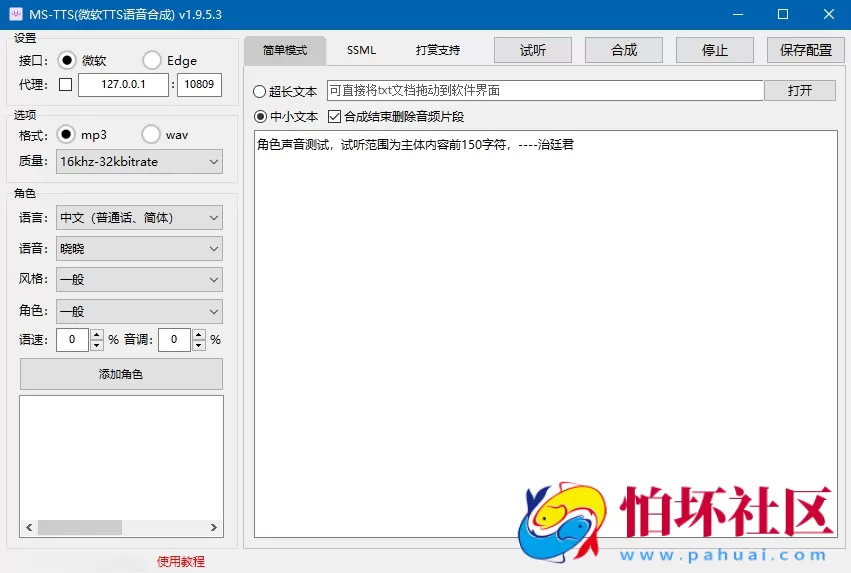851x573 pixels.
Task: Click the MS-TTS app icon in title bar
Action: pyautogui.click(x=16, y=14)
